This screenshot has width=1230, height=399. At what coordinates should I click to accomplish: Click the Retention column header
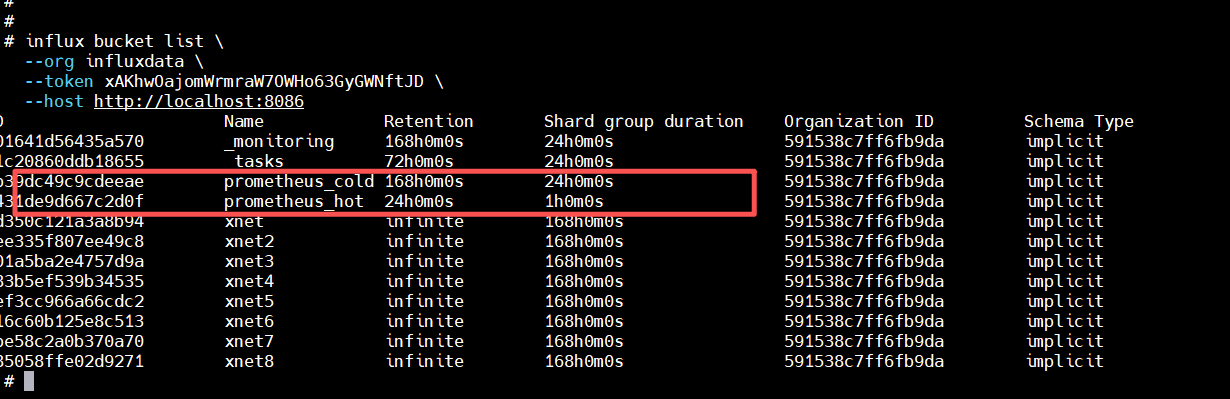pyautogui.click(x=429, y=122)
